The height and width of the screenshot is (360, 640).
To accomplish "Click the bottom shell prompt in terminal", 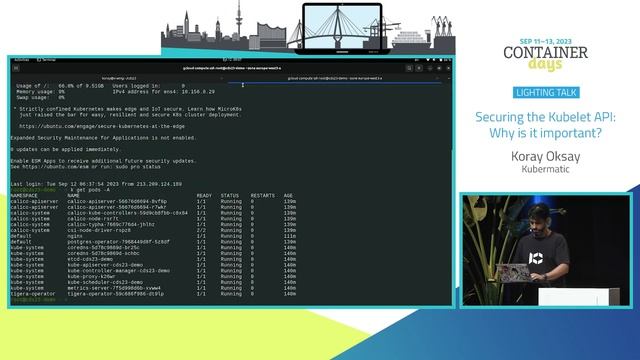I will [39, 300].
